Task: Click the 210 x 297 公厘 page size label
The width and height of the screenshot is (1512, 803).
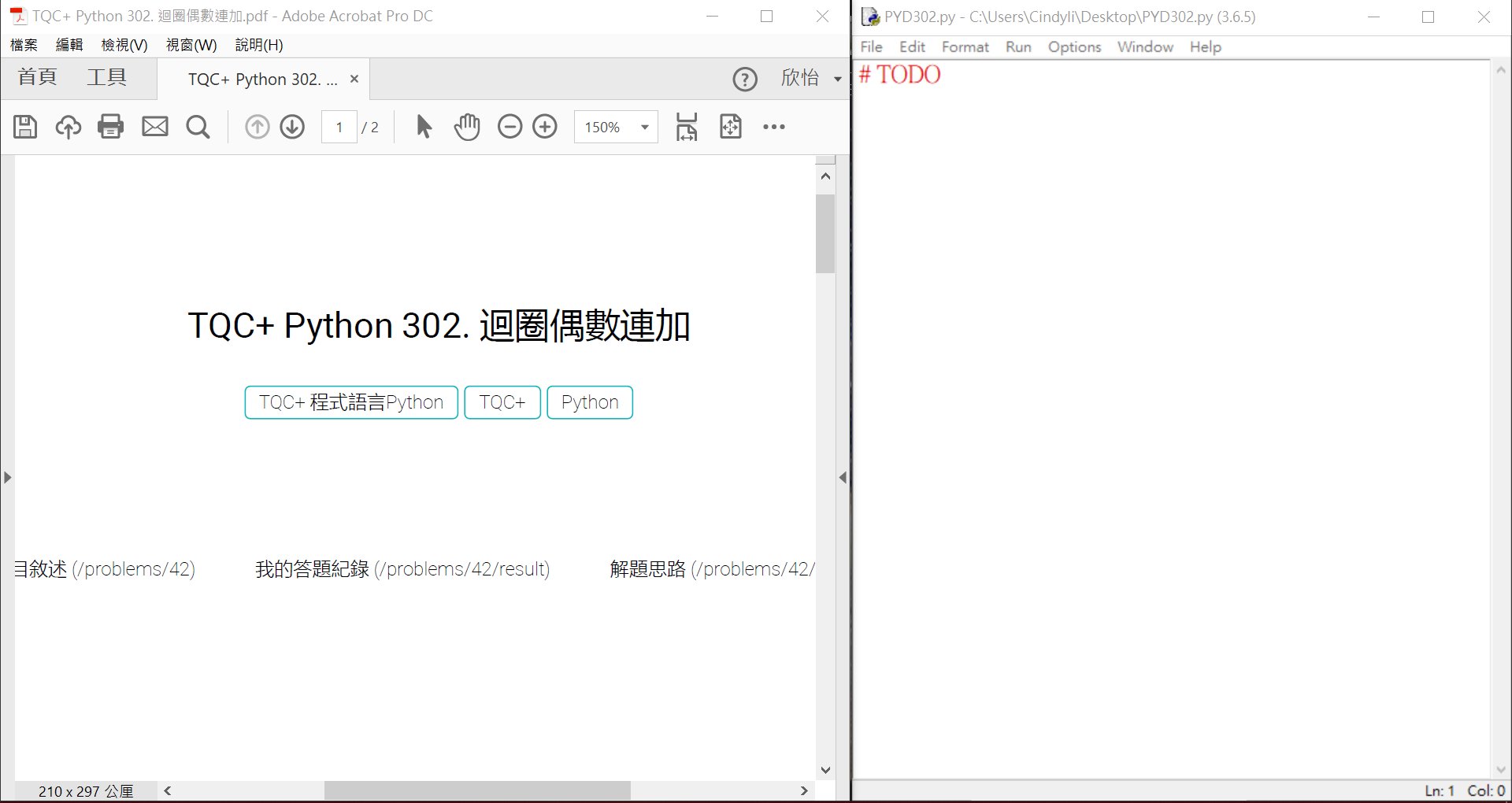Action: tap(86, 791)
